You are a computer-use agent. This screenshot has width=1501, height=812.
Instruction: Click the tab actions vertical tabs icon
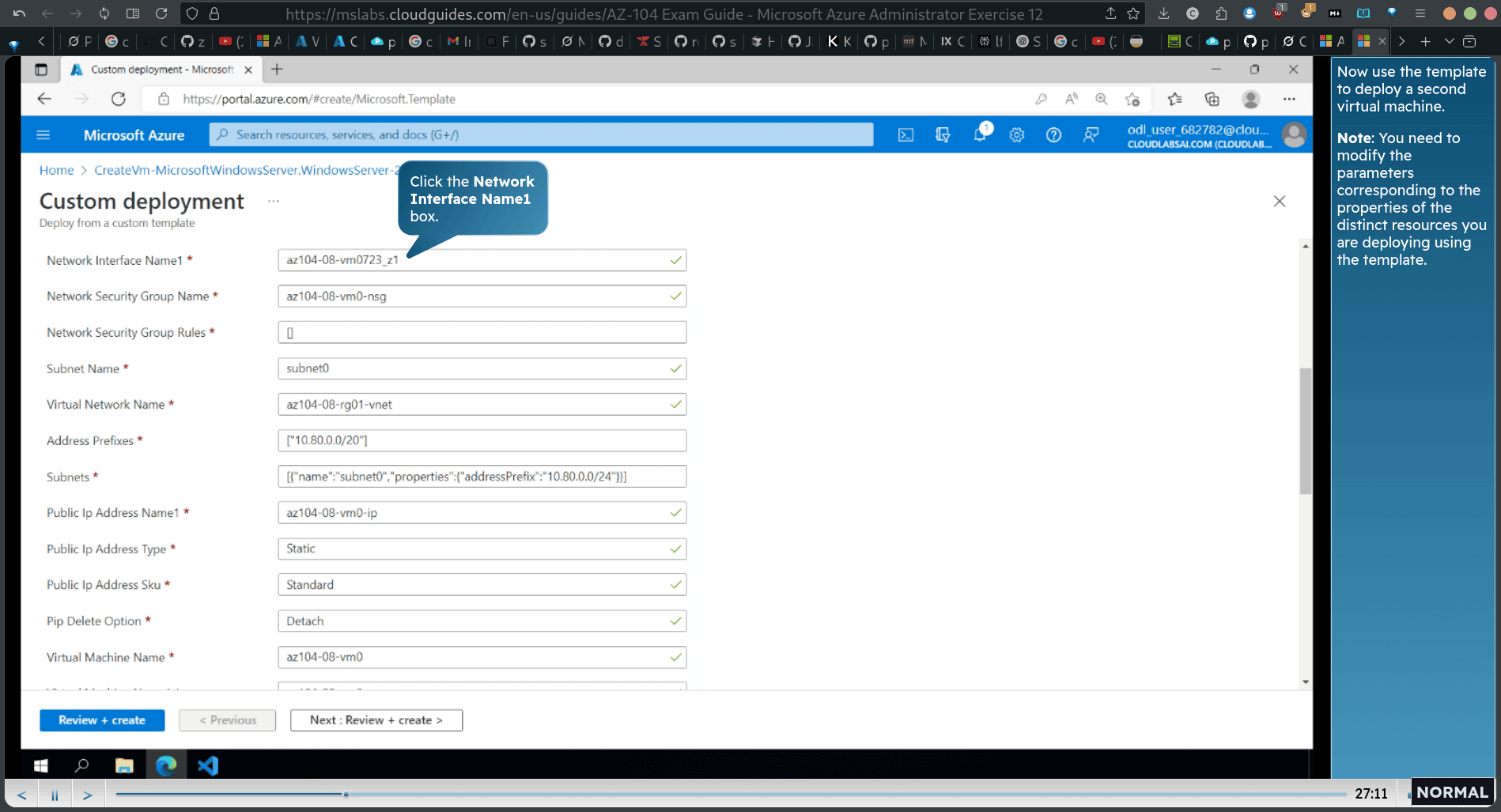41,70
